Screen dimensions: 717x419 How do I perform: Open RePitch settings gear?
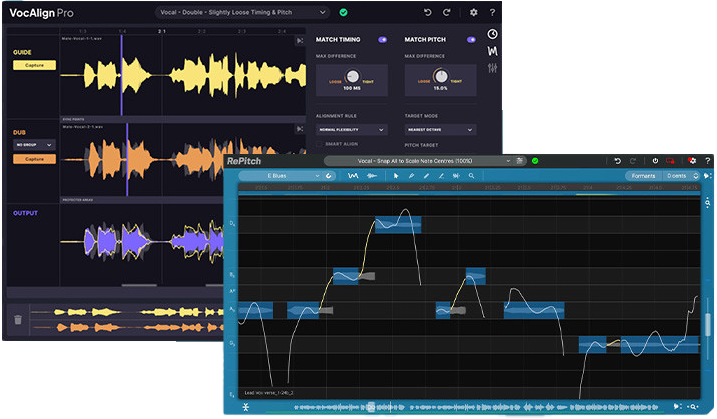[692, 161]
